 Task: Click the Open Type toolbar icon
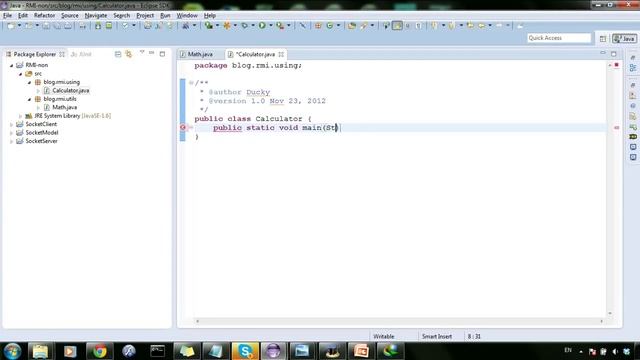point(352,26)
